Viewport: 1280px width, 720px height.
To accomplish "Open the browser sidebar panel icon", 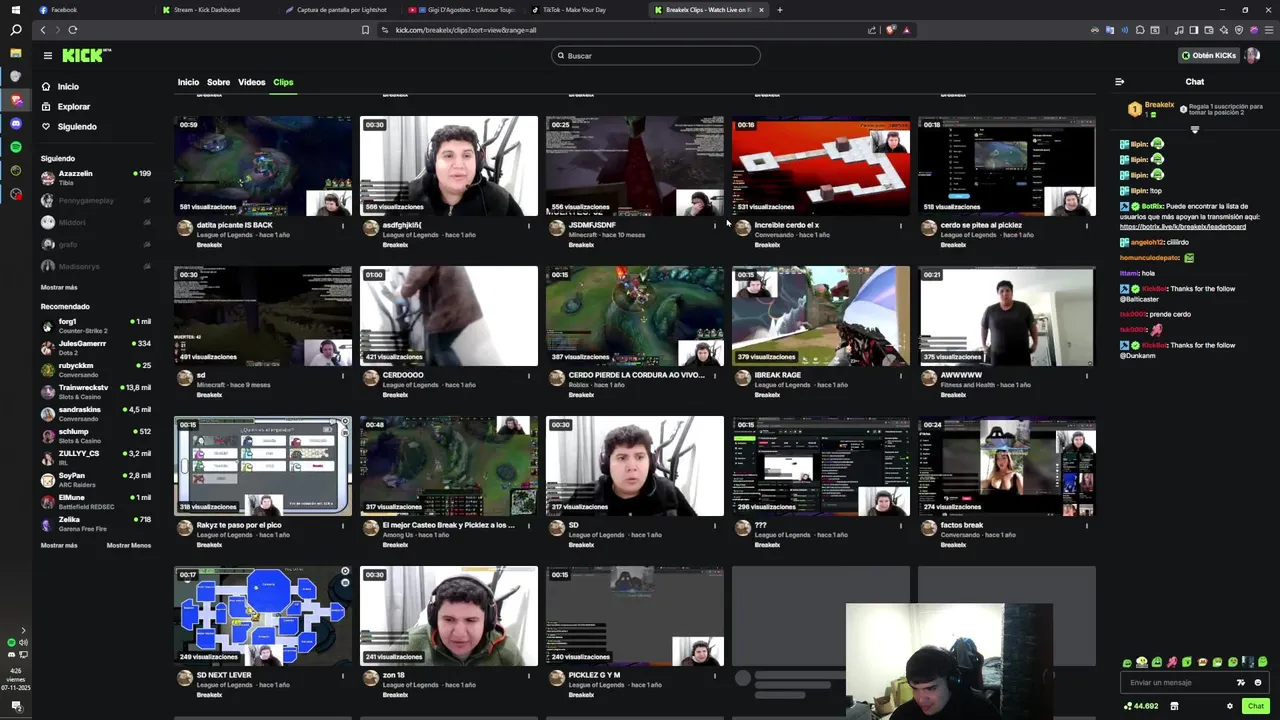I will click(1194, 30).
